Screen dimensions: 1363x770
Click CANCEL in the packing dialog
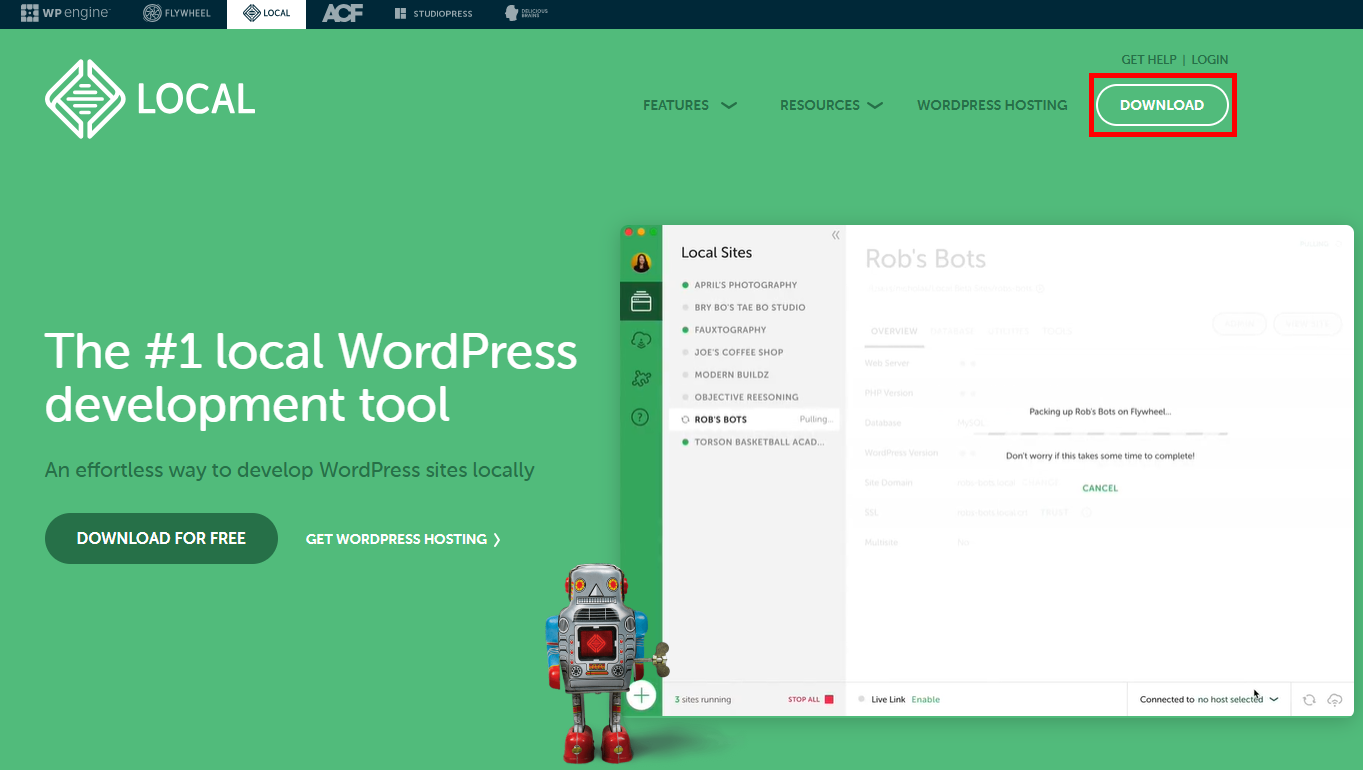coord(1100,488)
